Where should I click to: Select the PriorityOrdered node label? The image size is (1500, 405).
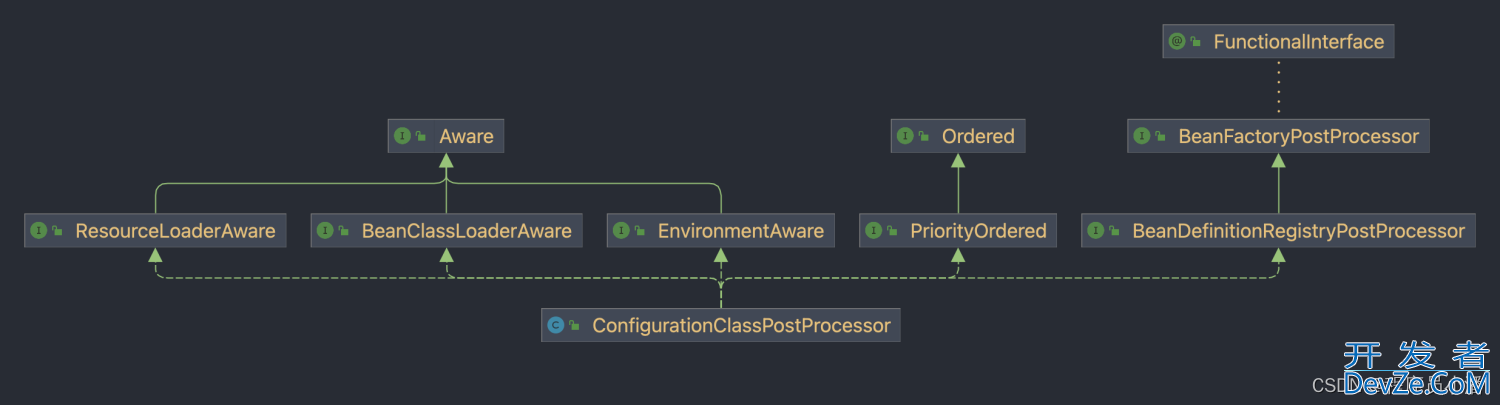pos(978,231)
